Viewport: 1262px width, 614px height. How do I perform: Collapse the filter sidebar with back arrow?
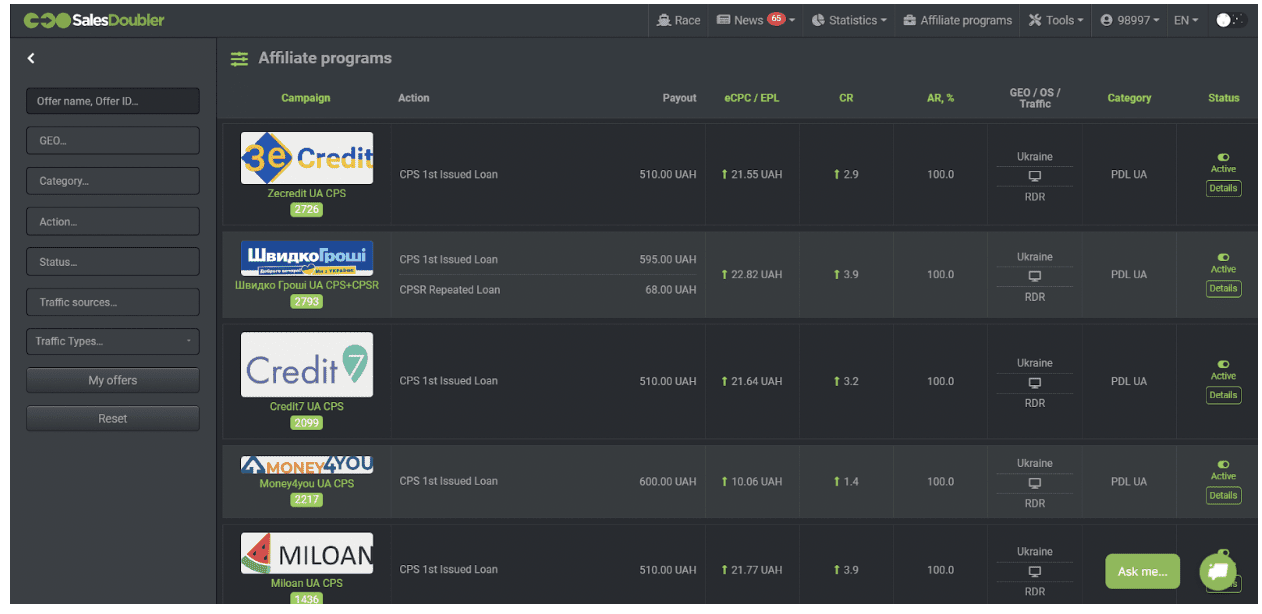(x=31, y=58)
